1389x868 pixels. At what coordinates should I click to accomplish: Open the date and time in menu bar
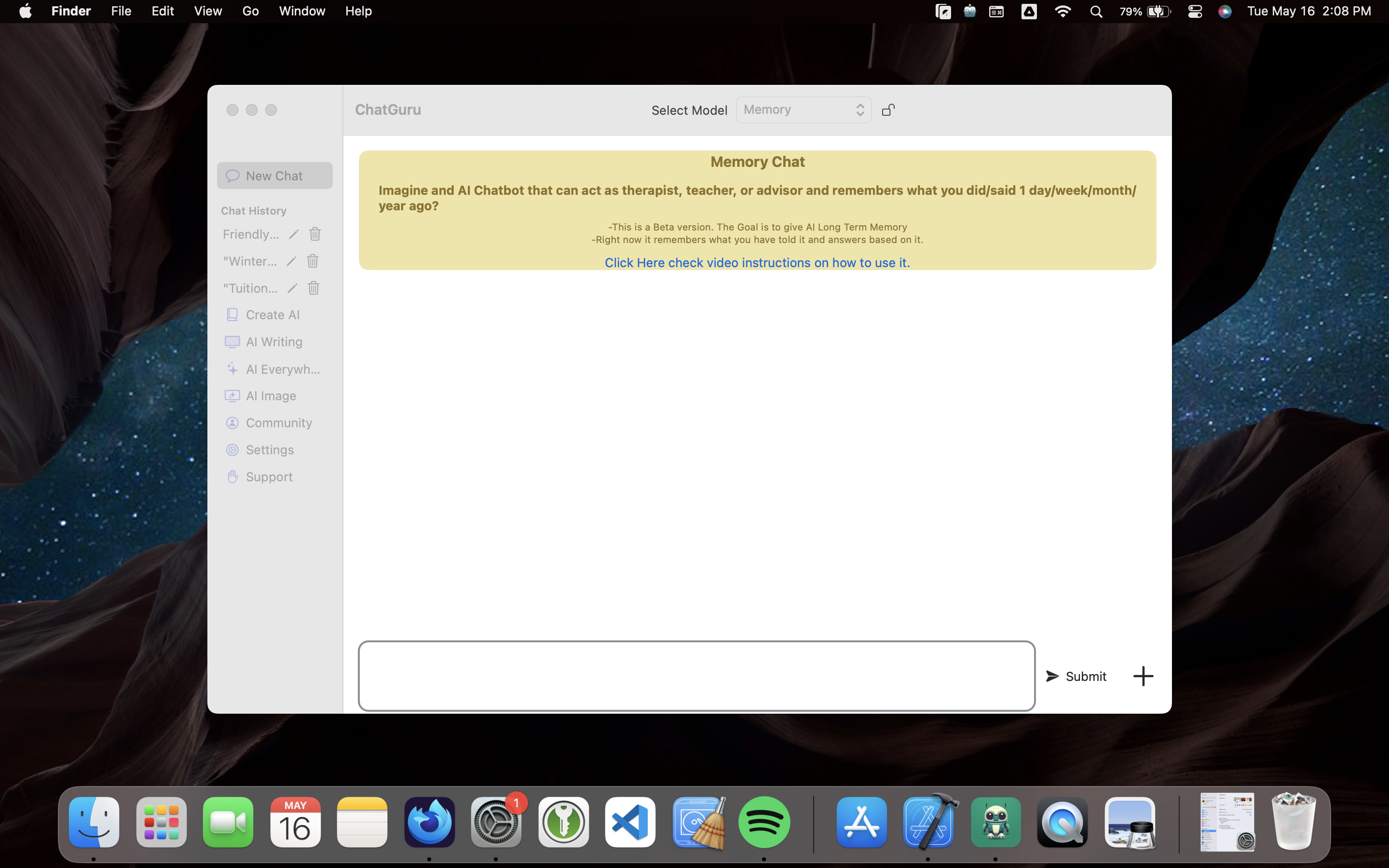[x=1309, y=11]
